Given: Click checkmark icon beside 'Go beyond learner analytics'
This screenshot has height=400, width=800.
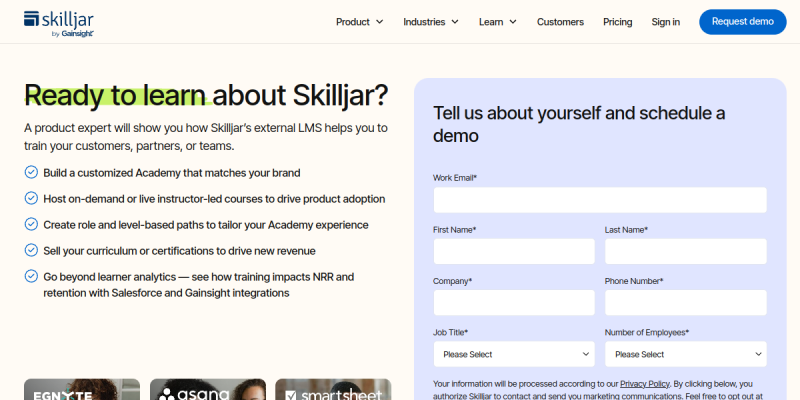Looking at the screenshot, I should [x=31, y=277].
